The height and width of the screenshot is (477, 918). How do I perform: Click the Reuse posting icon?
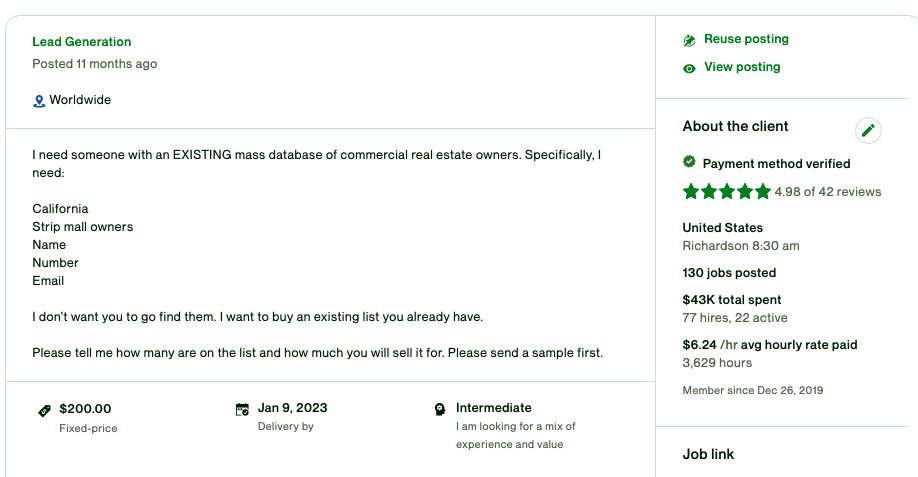689,40
